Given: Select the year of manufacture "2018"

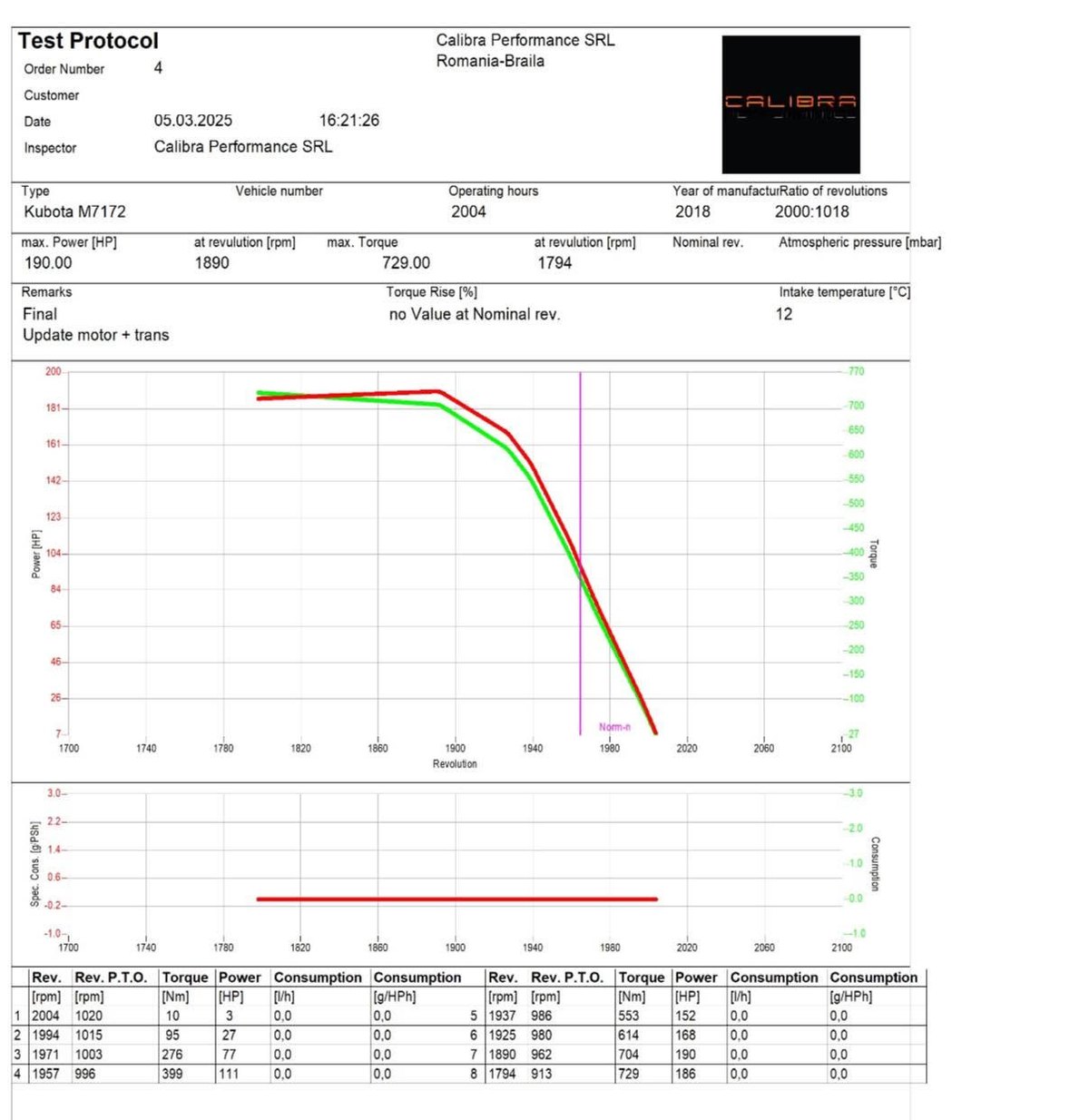Looking at the screenshot, I should click(x=692, y=211).
